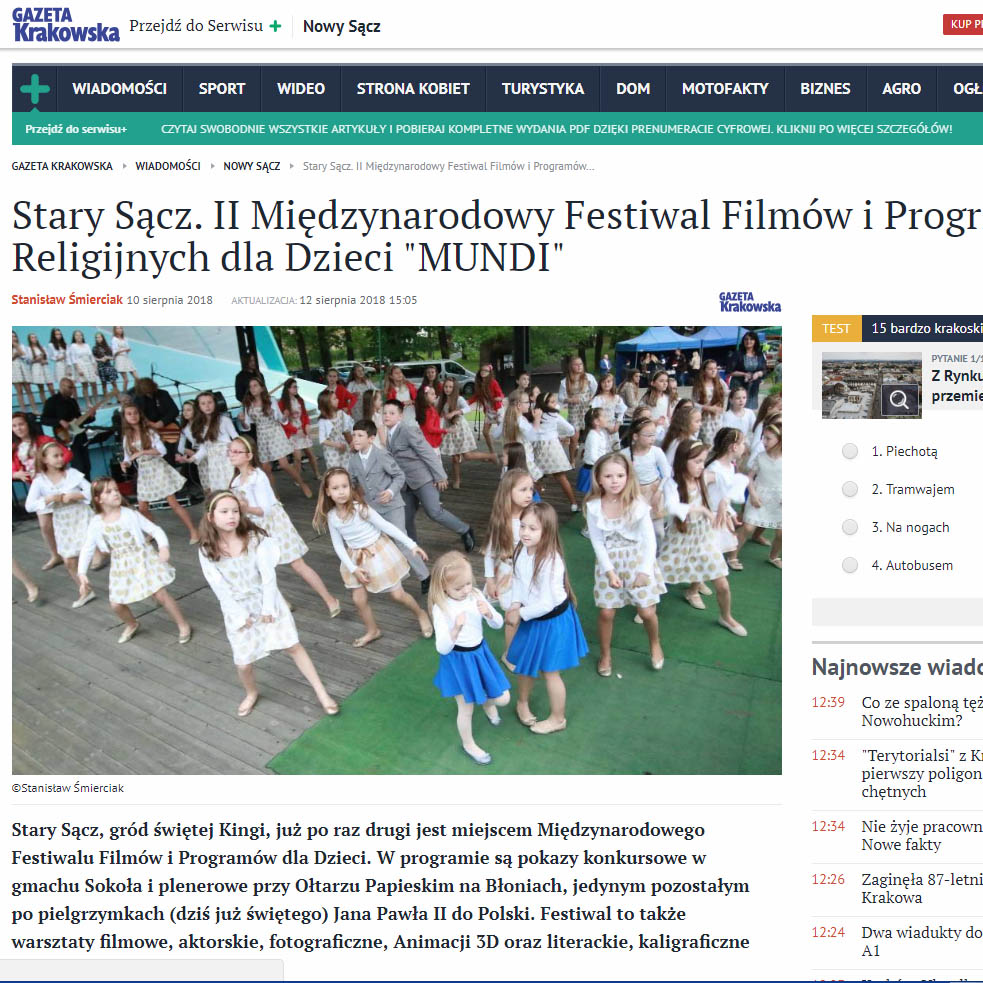Click the update time '12 sierpnia 2018 15:05'
Screen dimensions: 983x983
point(358,300)
